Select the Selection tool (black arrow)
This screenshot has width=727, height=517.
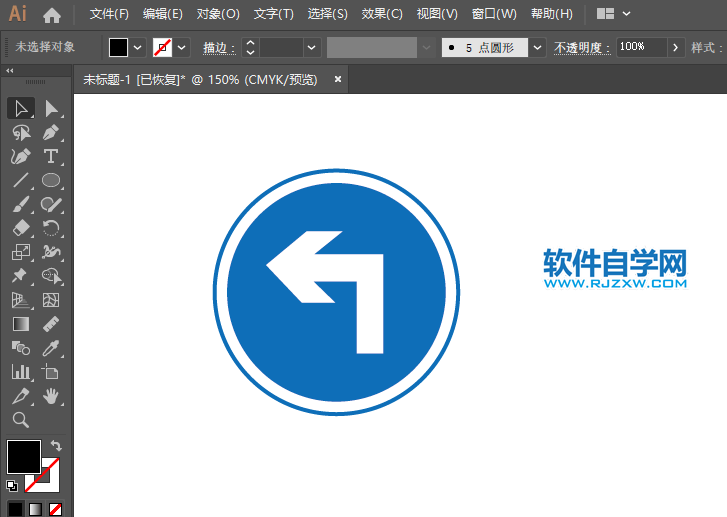click(21, 109)
